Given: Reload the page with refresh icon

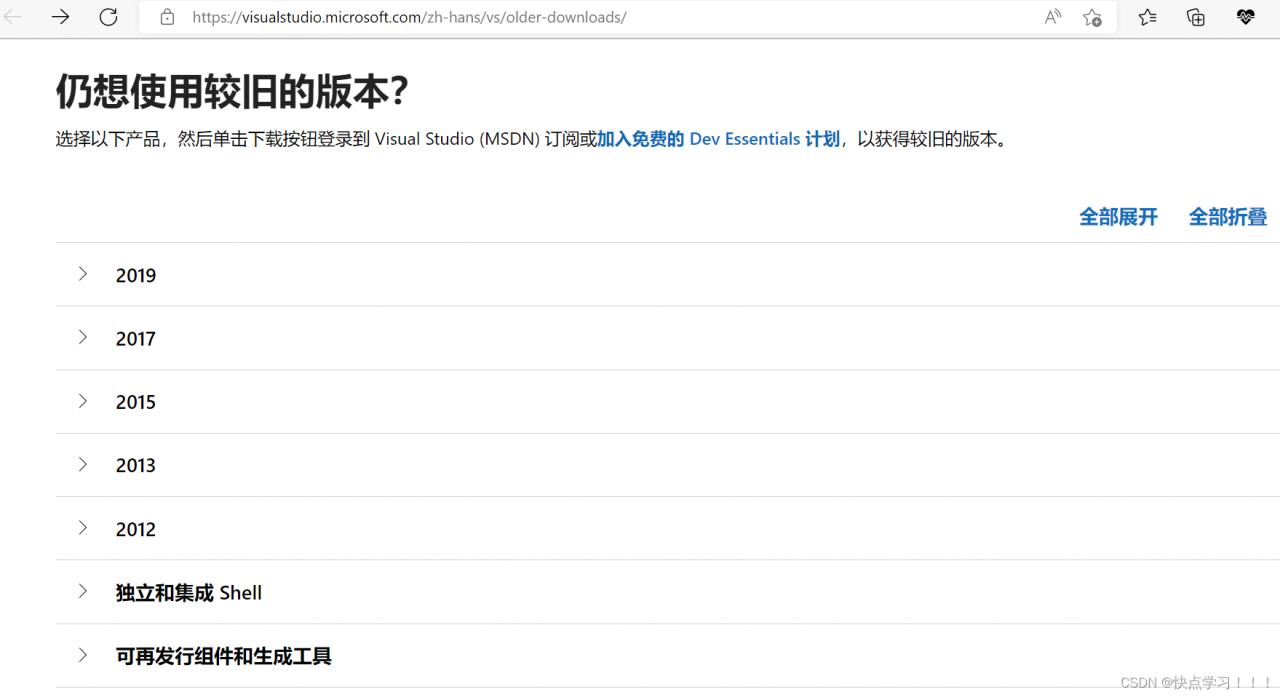Looking at the screenshot, I should point(108,17).
